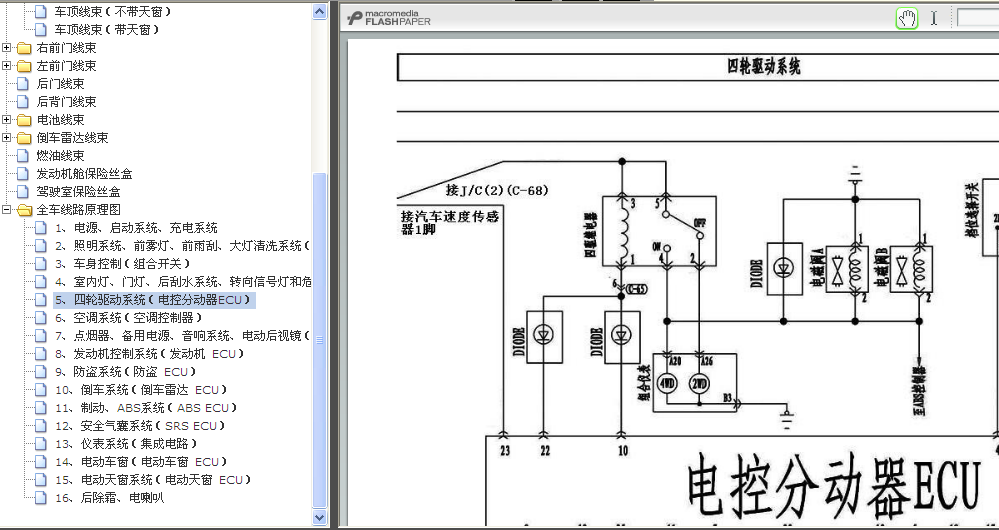Open the 驾驶室保险丝盒 document
Image resolution: width=999 pixels, height=530 pixels.
78,191
